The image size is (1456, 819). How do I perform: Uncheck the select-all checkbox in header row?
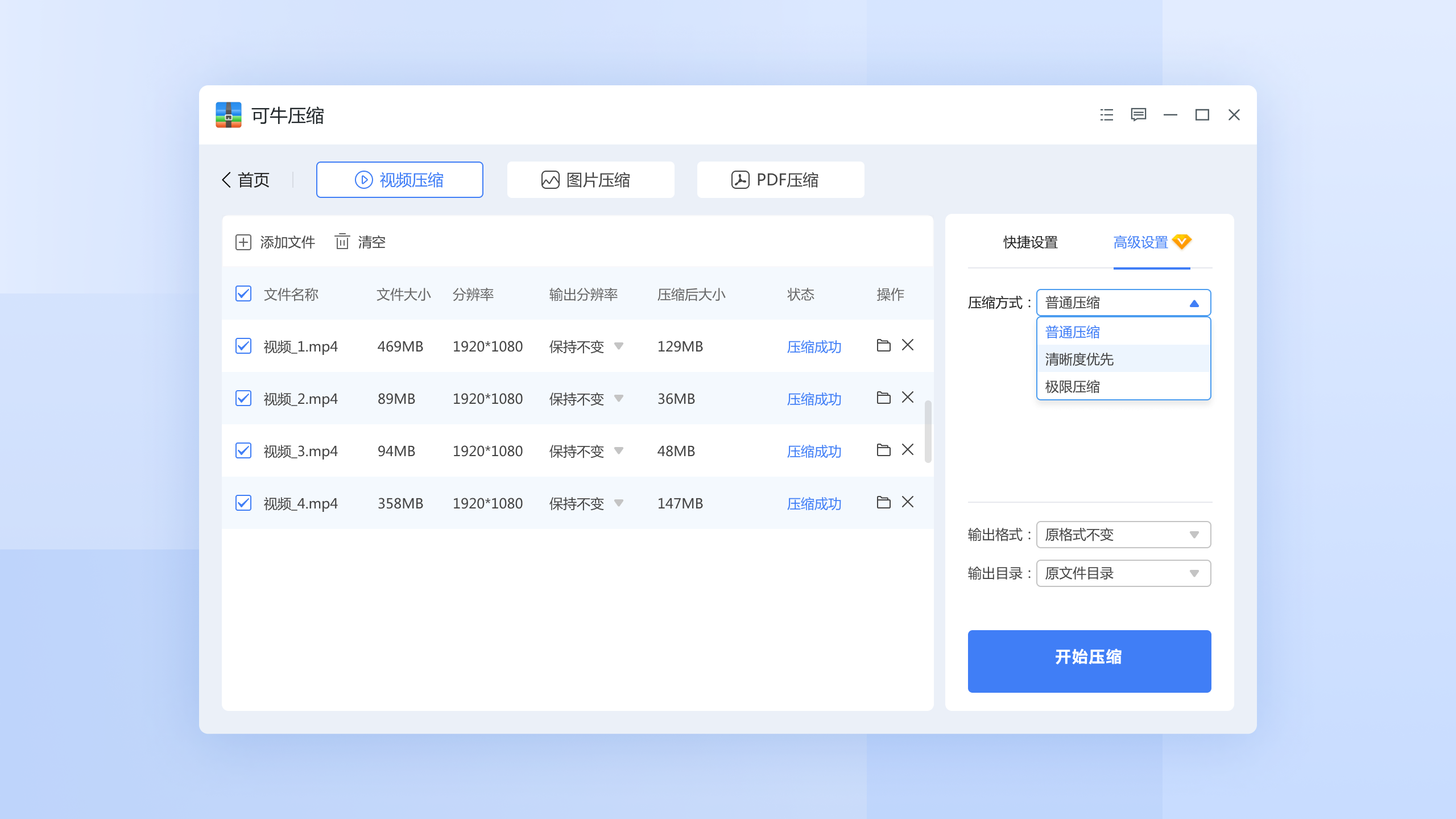pos(243,294)
